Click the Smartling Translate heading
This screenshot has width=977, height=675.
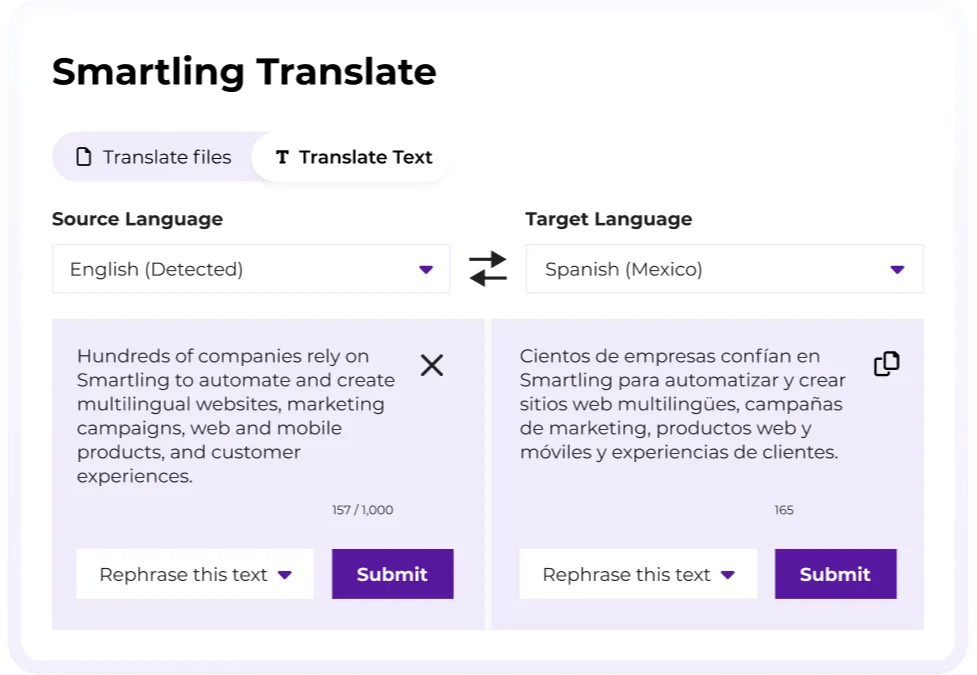click(x=244, y=72)
